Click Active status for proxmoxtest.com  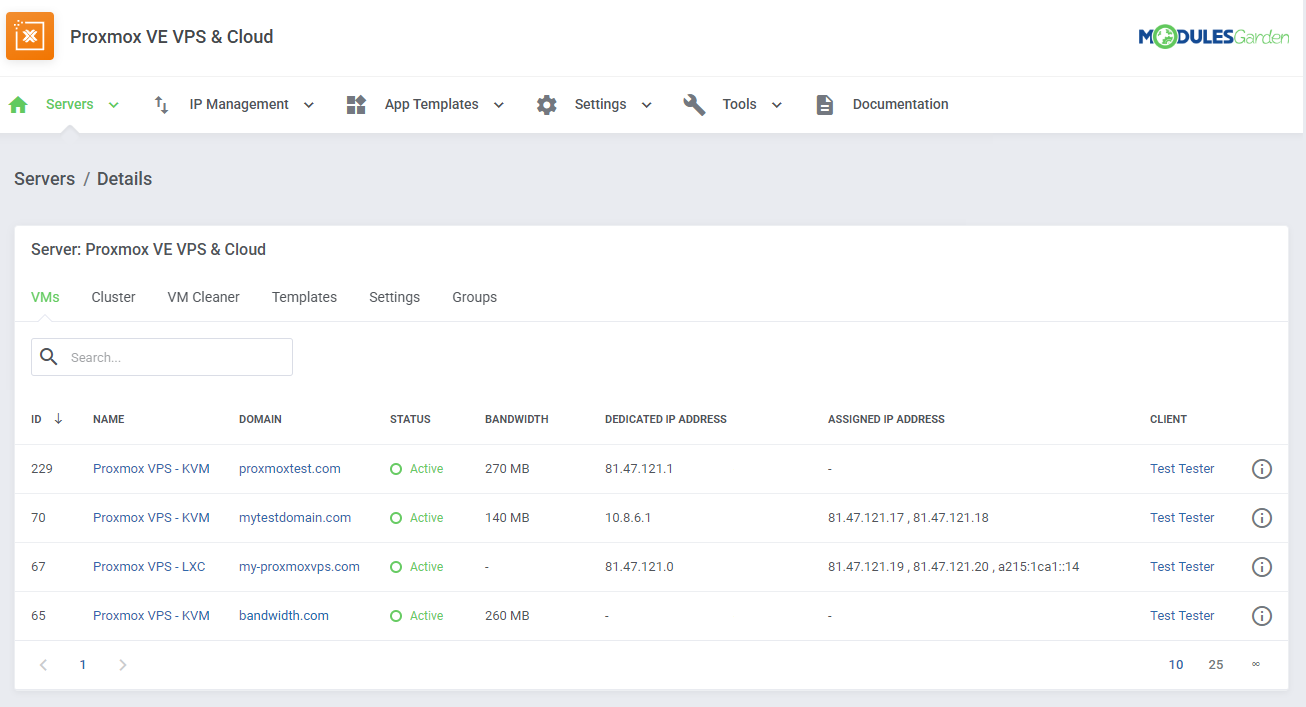click(x=416, y=469)
